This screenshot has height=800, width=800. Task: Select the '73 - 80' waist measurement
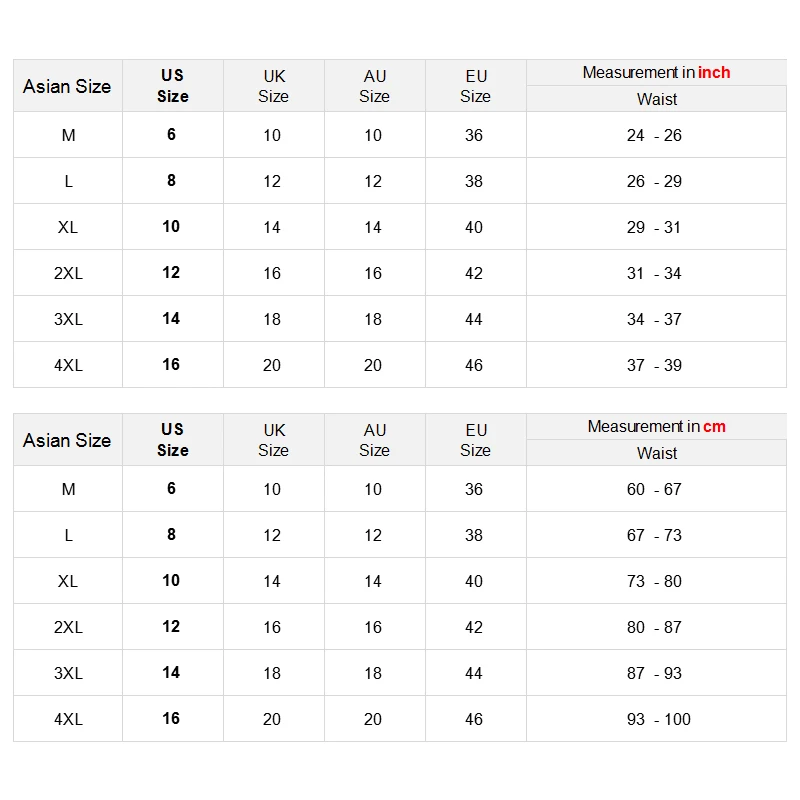click(655, 581)
